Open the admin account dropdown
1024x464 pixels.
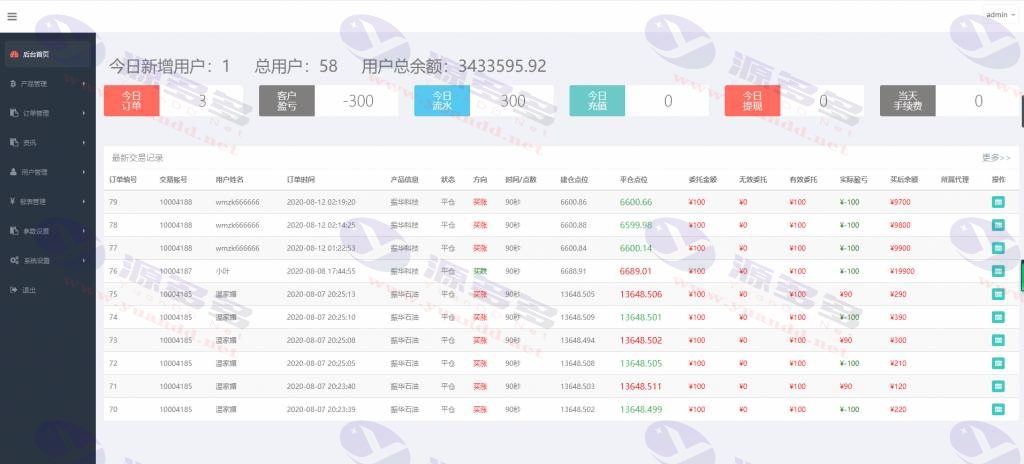(x=1000, y=14)
